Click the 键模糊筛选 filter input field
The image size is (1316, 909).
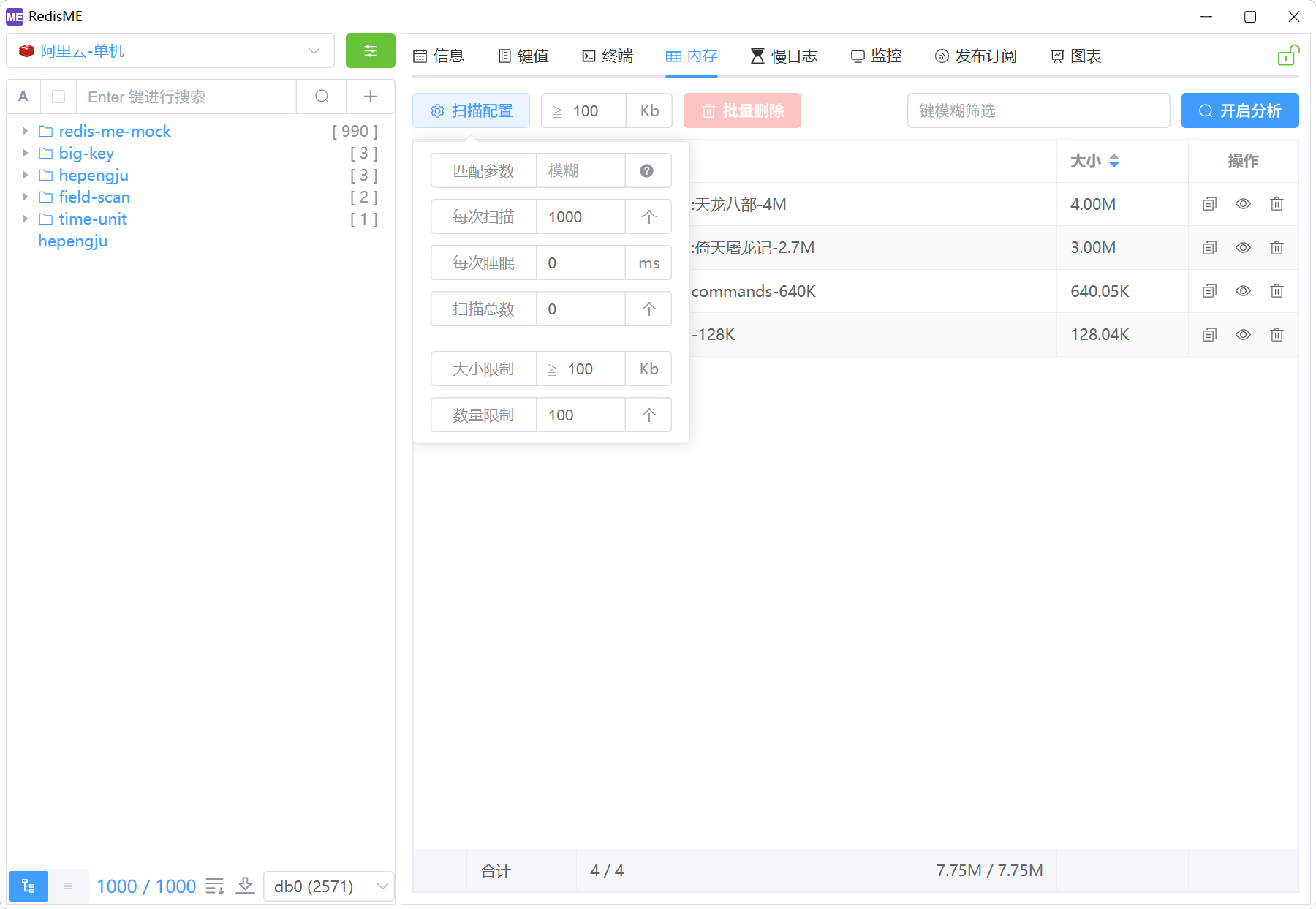pyautogui.click(x=1038, y=111)
